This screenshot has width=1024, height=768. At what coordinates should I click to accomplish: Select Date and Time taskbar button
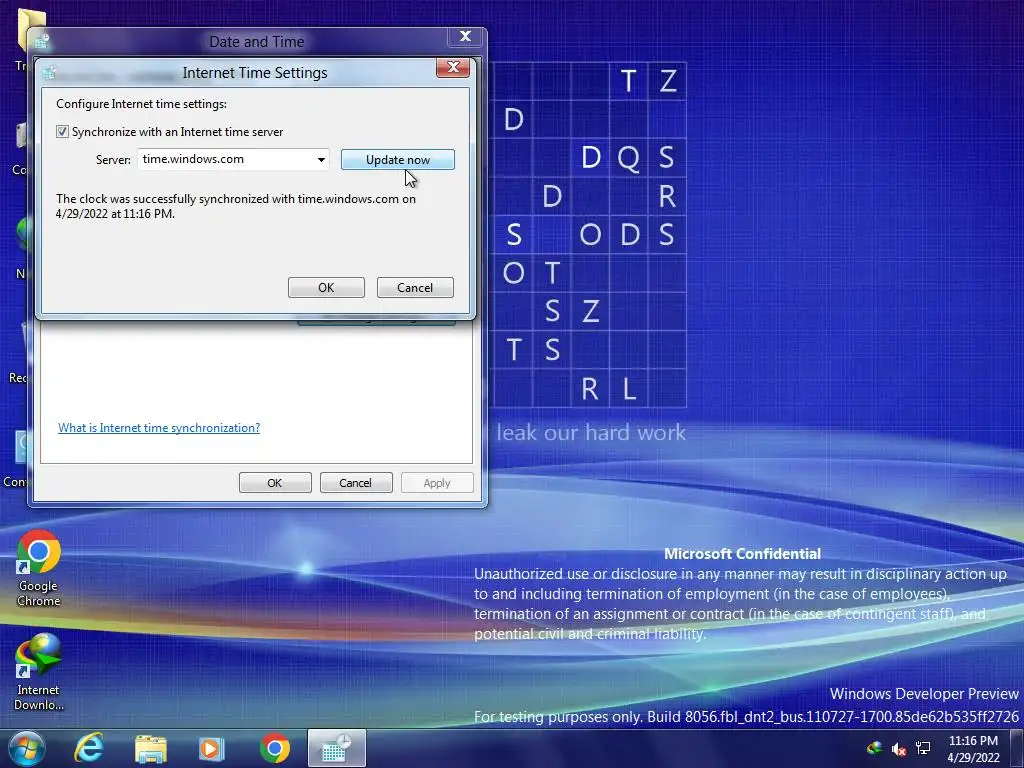[336, 748]
